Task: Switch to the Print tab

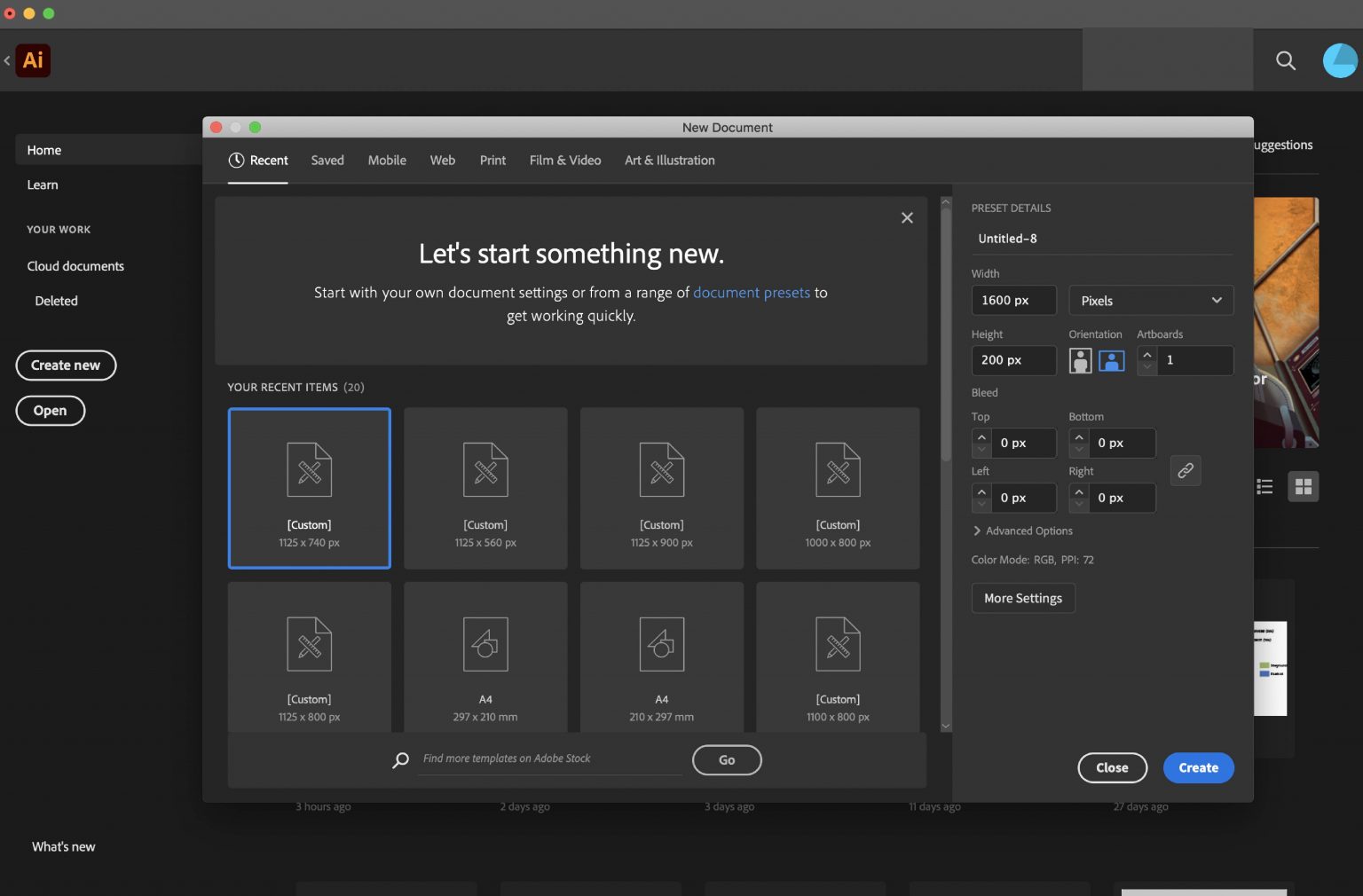Action: [492, 161]
